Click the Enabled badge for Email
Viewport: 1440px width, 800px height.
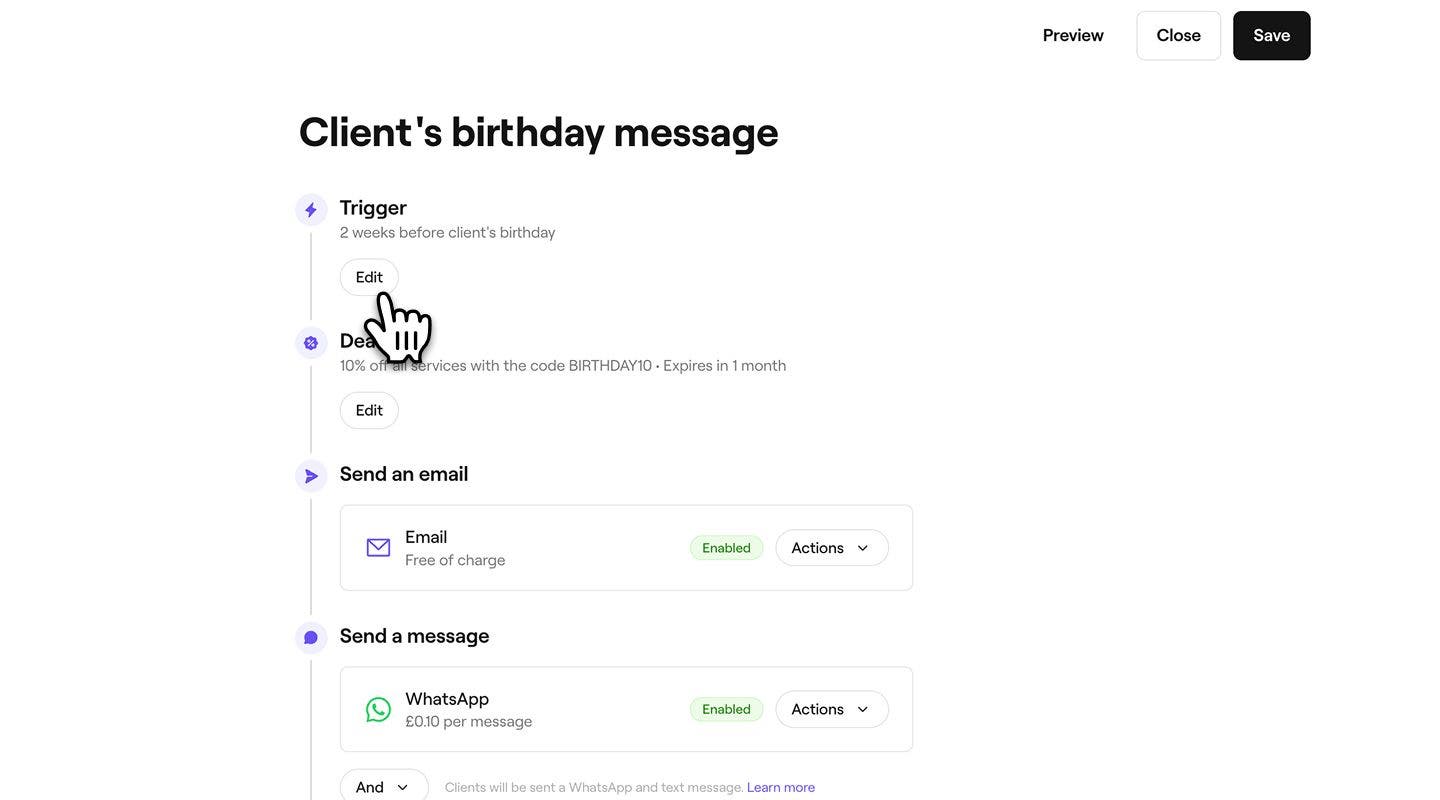[x=726, y=548]
